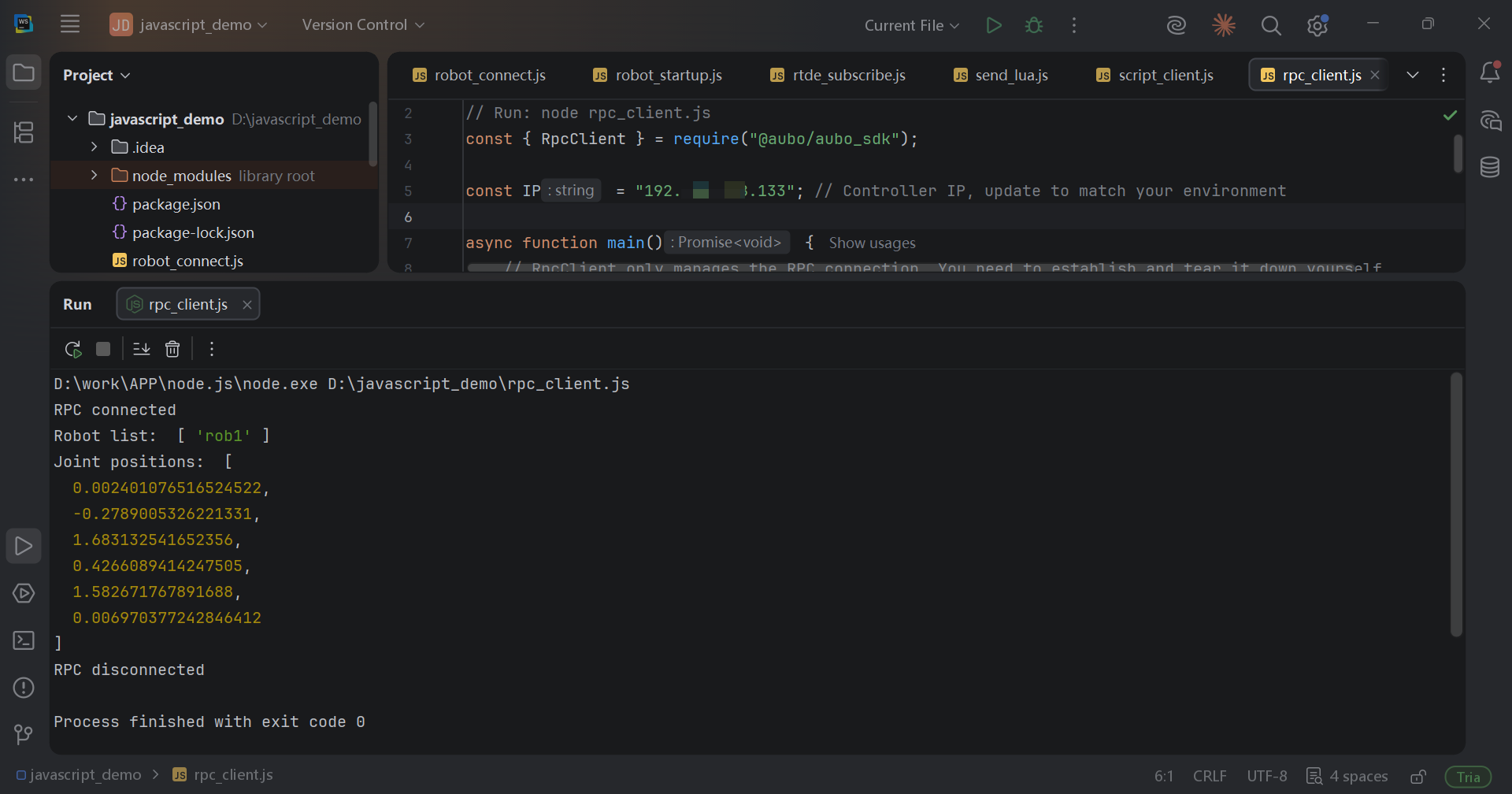This screenshot has height=794, width=1512.
Task: Toggle the file read-only lock icon
Action: (1418, 777)
